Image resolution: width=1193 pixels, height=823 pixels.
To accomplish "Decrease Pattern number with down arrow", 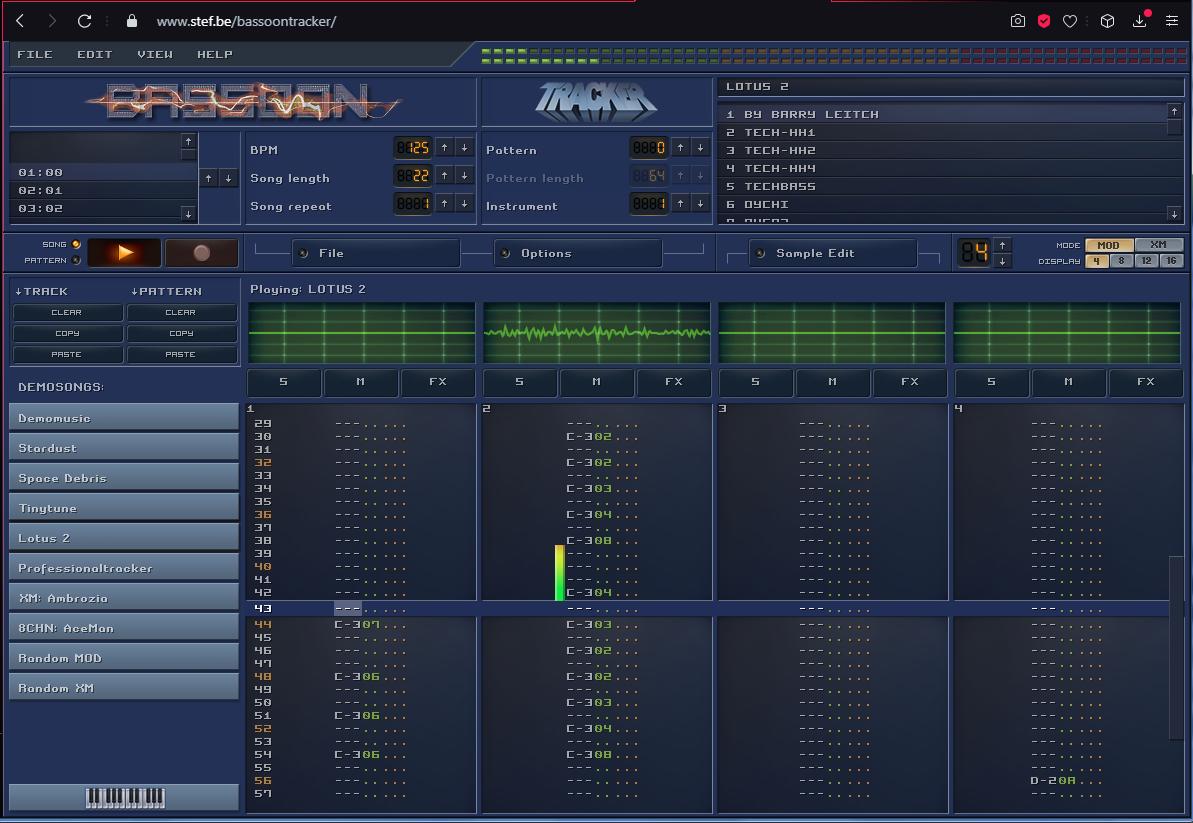I will tap(700, 148).
